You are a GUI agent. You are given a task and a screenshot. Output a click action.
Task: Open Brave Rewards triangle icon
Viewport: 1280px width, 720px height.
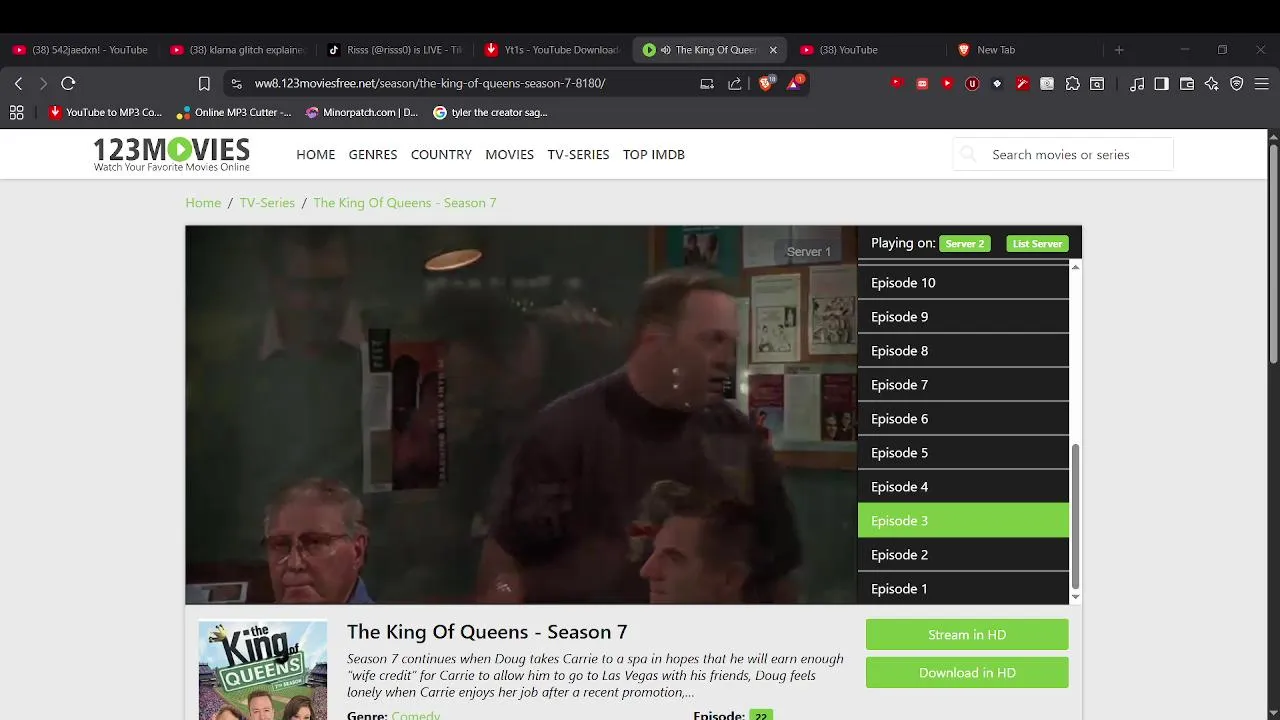click(794, 84)
